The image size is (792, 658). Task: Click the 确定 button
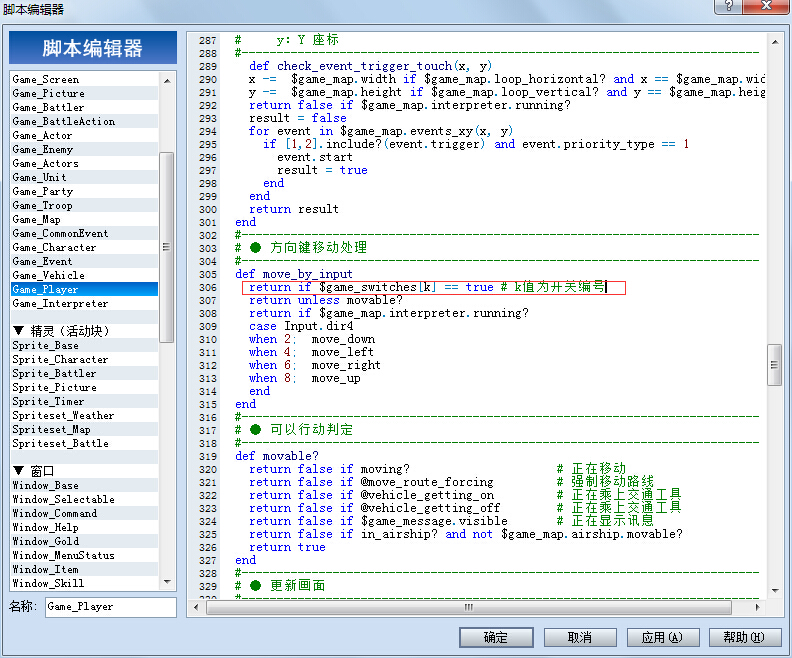click(x=496, y=637)
